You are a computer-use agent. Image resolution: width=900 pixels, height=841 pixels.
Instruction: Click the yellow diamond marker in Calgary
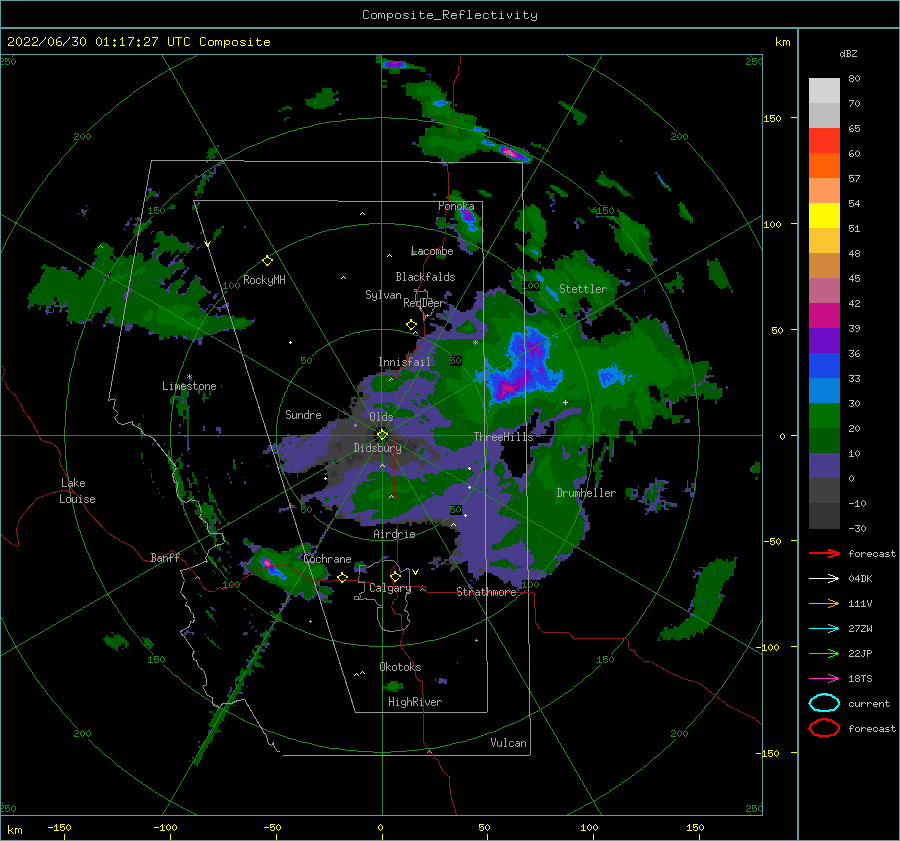point(395,576)
